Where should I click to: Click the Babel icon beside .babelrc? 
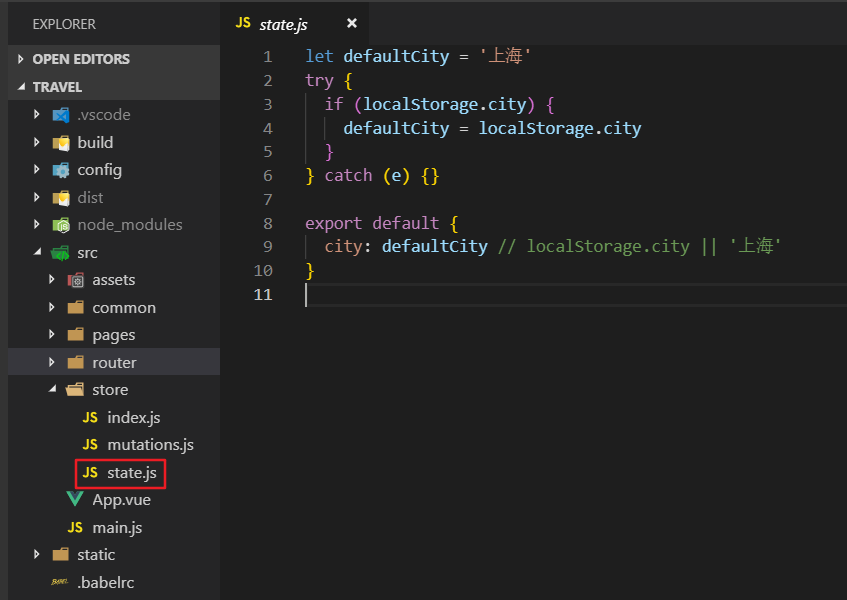click(59, 582)
